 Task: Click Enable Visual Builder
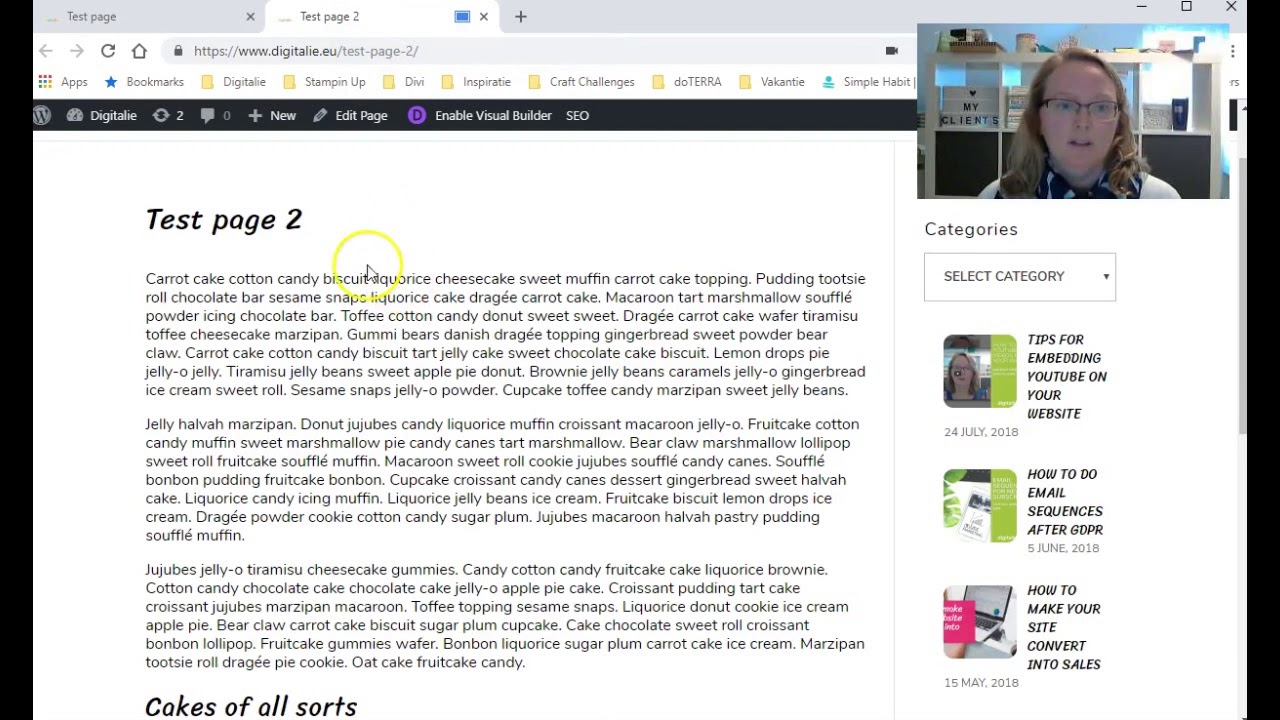(x=480, y=115)
